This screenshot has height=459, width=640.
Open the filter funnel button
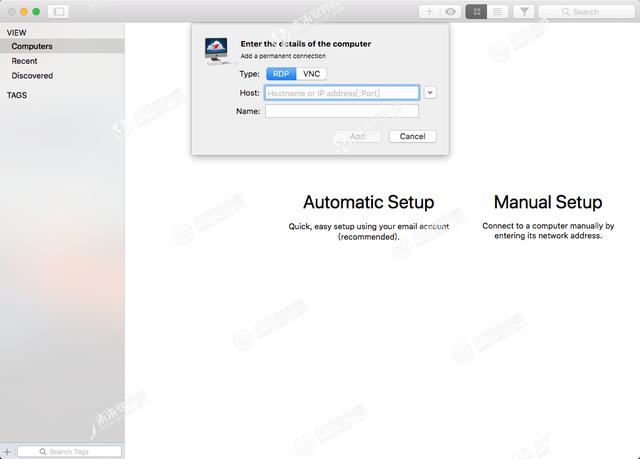[x=523, y=12]
